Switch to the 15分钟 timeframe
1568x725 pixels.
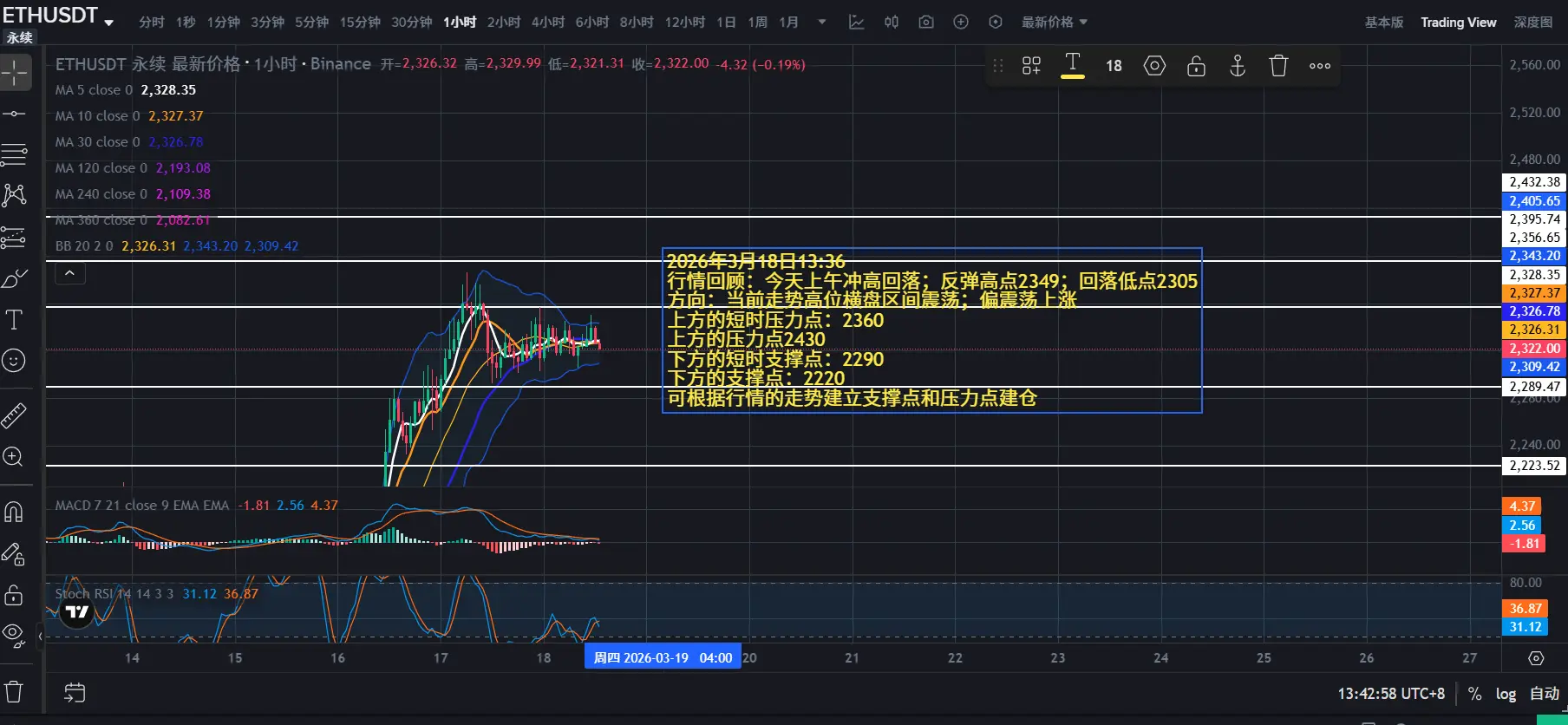tap(360, 23)
